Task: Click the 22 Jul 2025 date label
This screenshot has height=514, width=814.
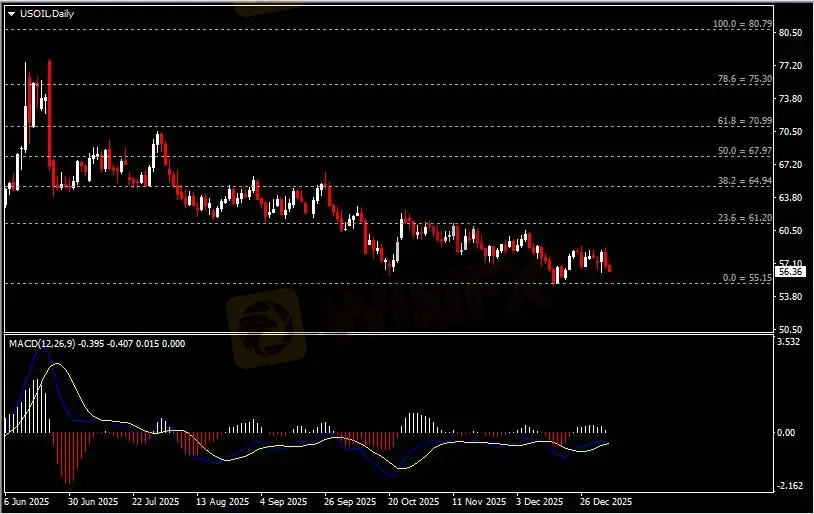Action: (x=155, y=502)
